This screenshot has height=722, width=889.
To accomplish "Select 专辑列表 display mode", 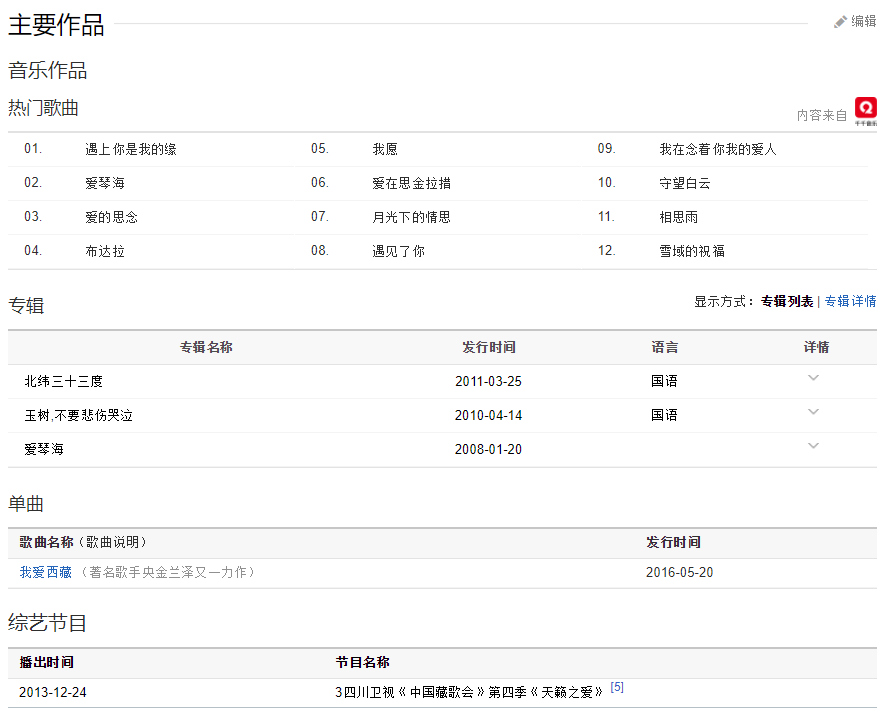I will pos(786,301).
